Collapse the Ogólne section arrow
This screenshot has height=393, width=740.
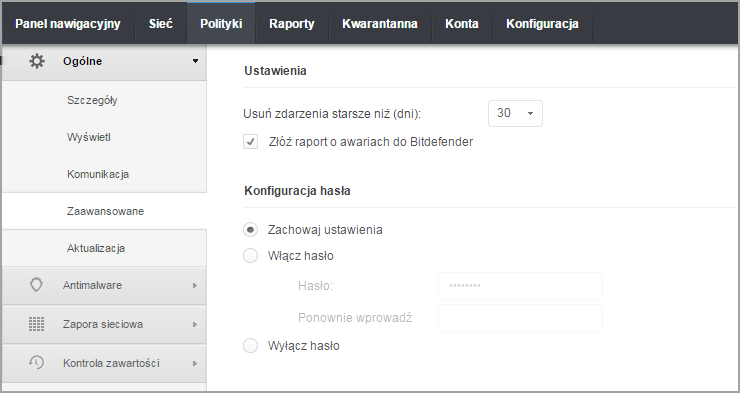coord(195,61)
